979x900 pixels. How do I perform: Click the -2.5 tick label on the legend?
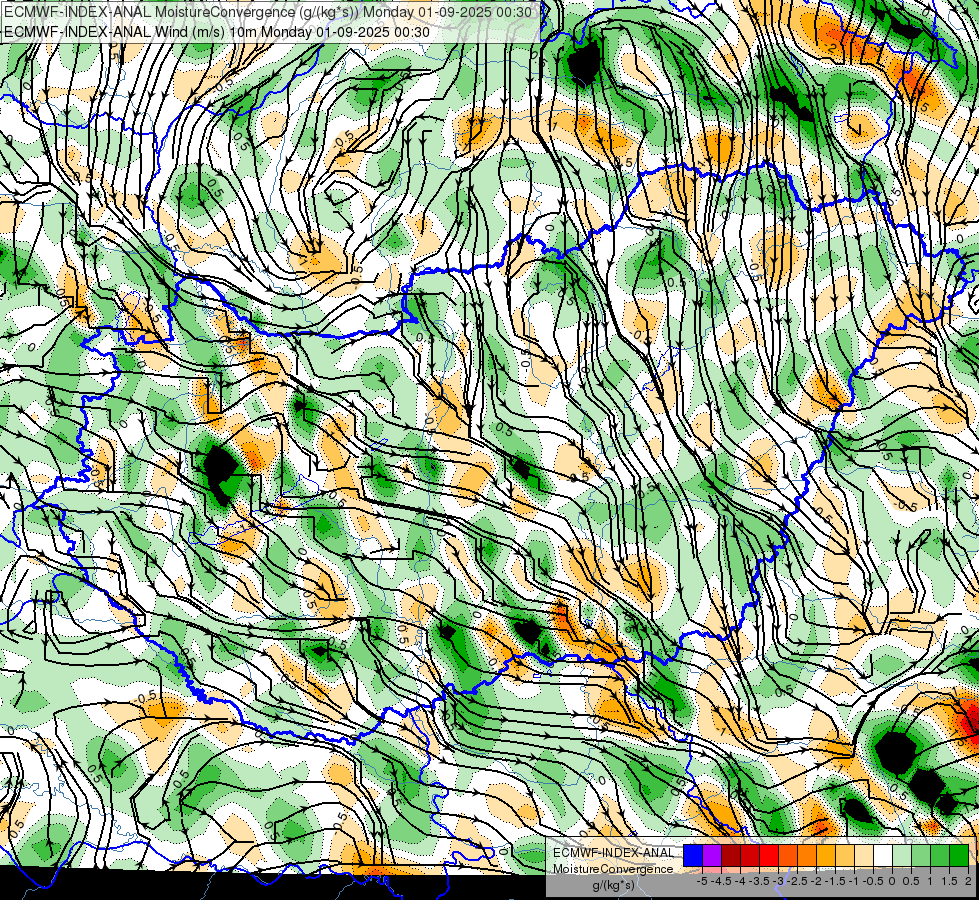797,881
